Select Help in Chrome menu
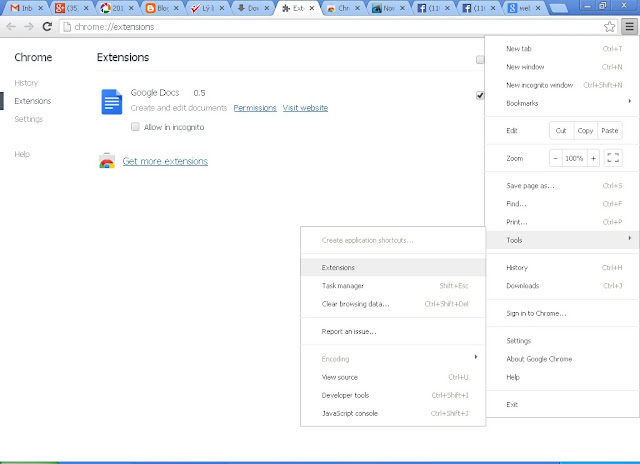Image resolution: width=640 pixels, height=464 pixels. 562,377
